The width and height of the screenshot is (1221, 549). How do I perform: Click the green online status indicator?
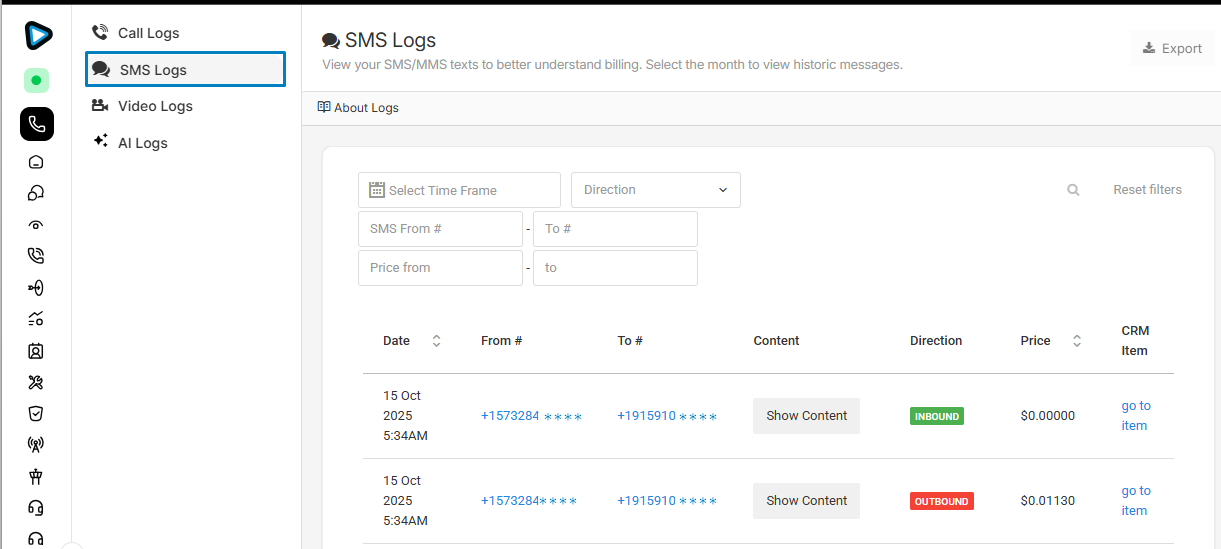click(36, 80)
